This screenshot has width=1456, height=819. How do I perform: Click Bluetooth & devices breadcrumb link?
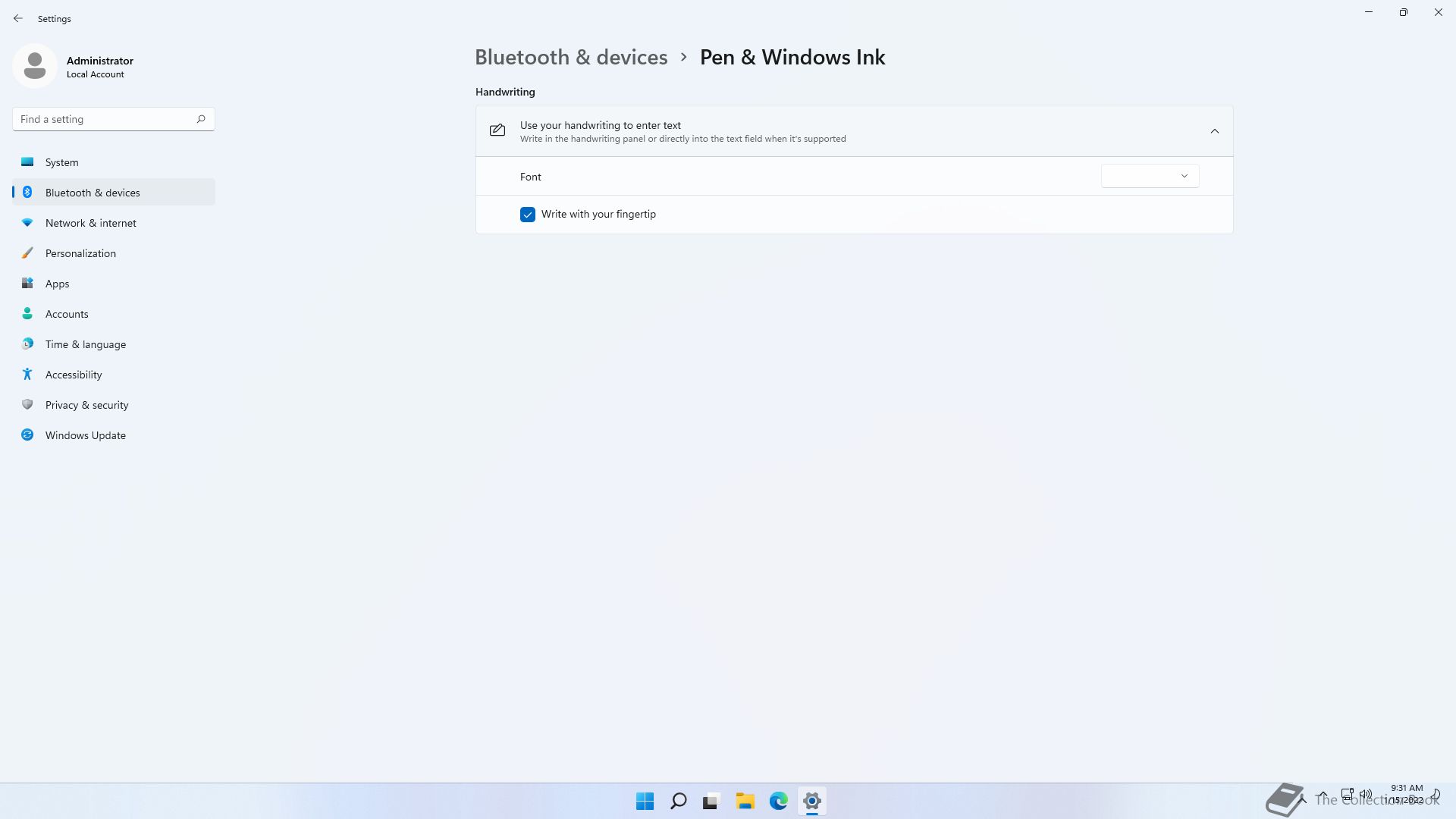571,57
